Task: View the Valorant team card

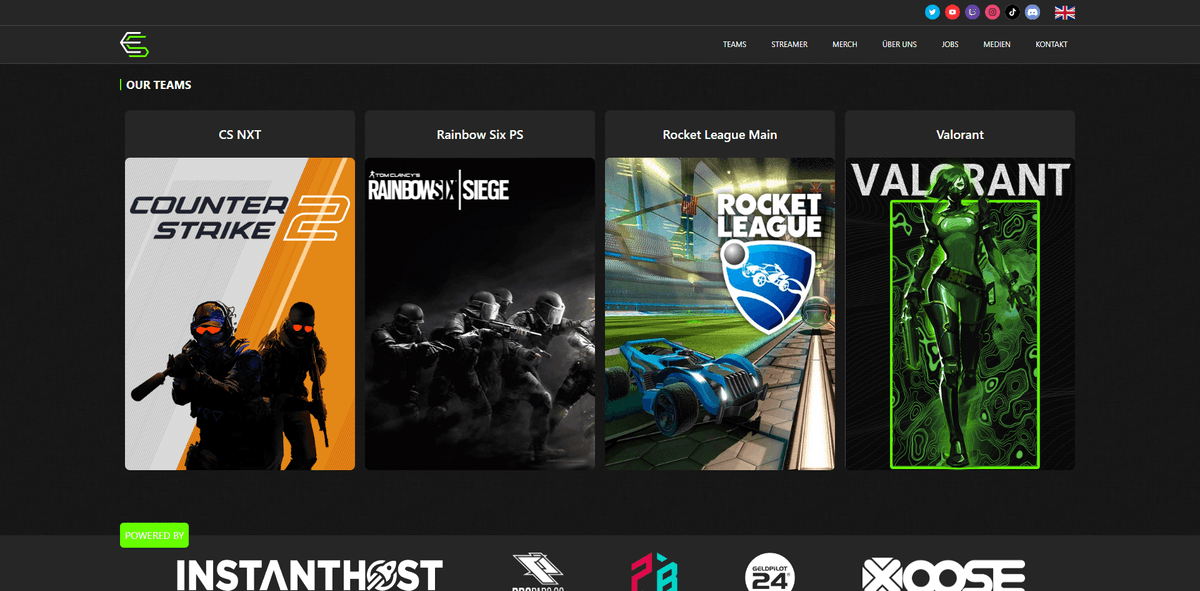Action: (x=960, y=313)
